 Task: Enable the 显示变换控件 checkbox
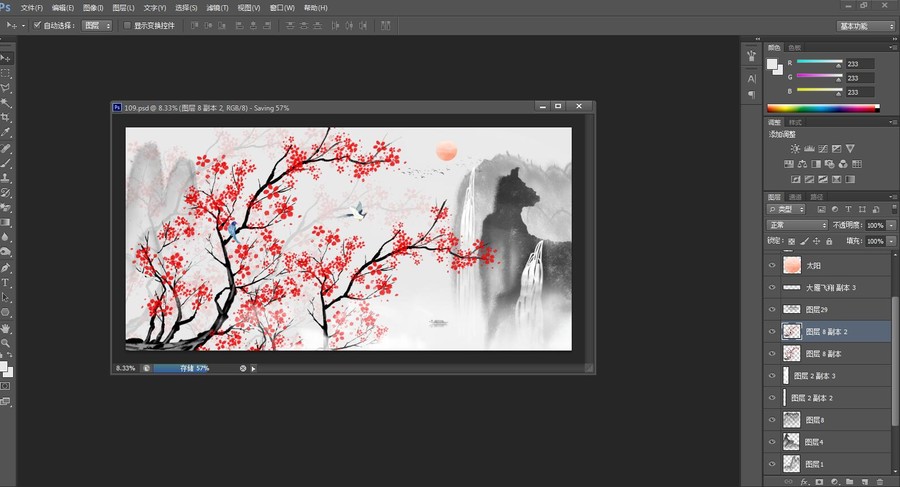pos(127,25)
